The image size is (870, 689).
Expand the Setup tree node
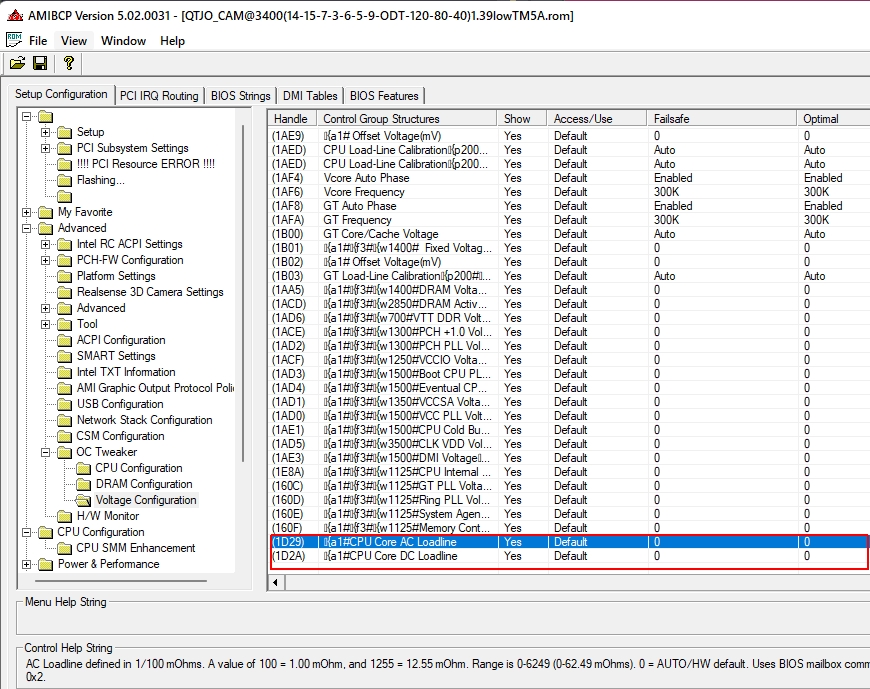pos(45,132)
